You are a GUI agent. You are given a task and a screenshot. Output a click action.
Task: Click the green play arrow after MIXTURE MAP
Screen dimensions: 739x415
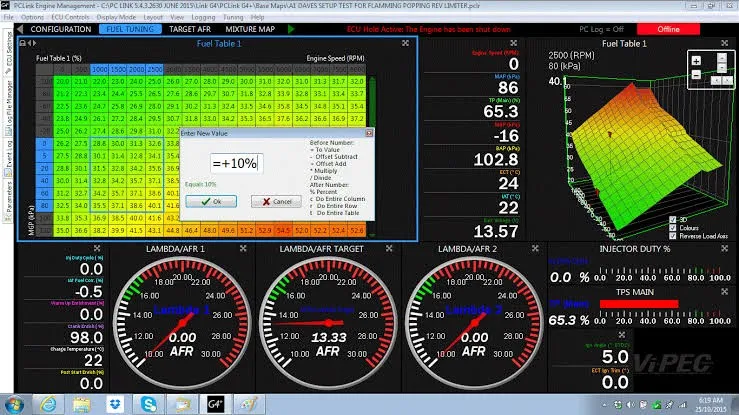[x=291, y=29]
